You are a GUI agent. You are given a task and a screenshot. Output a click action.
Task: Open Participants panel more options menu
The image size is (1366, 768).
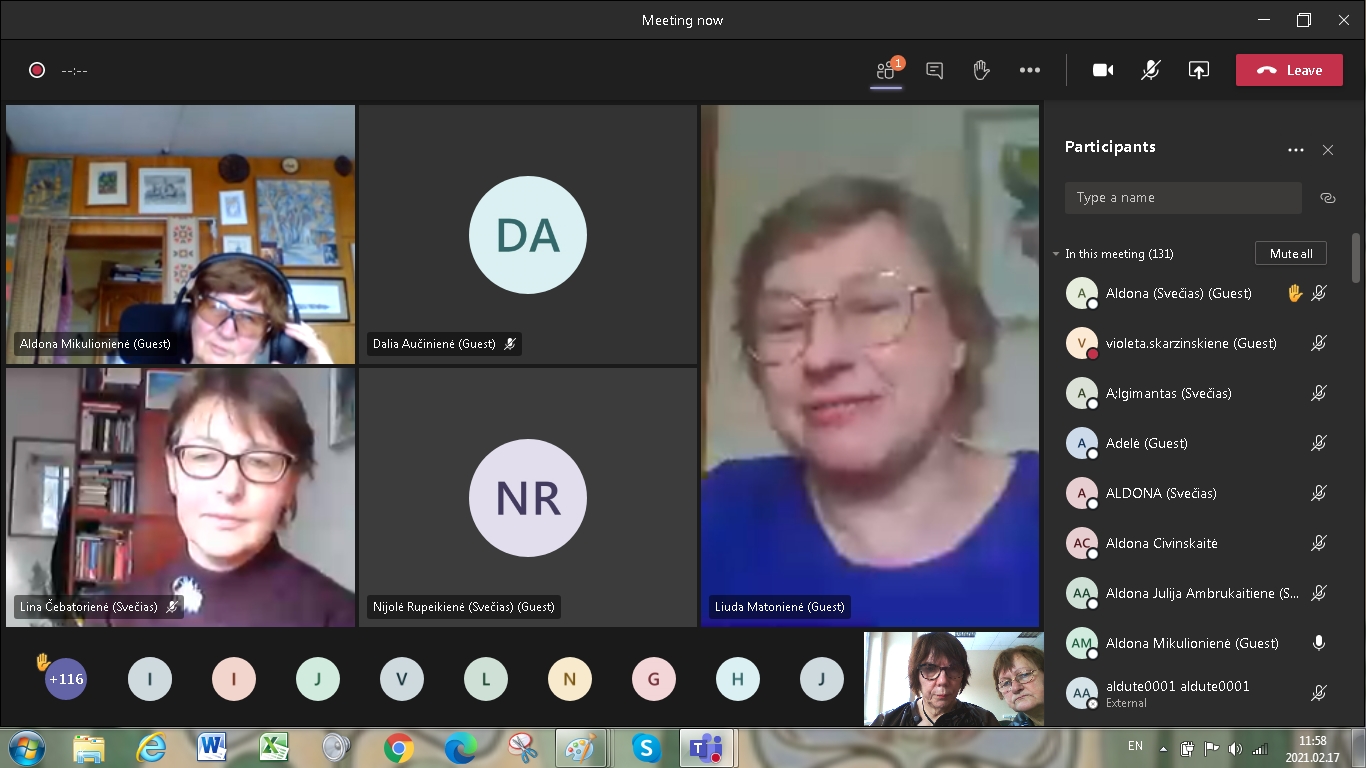coord(1295,150)
